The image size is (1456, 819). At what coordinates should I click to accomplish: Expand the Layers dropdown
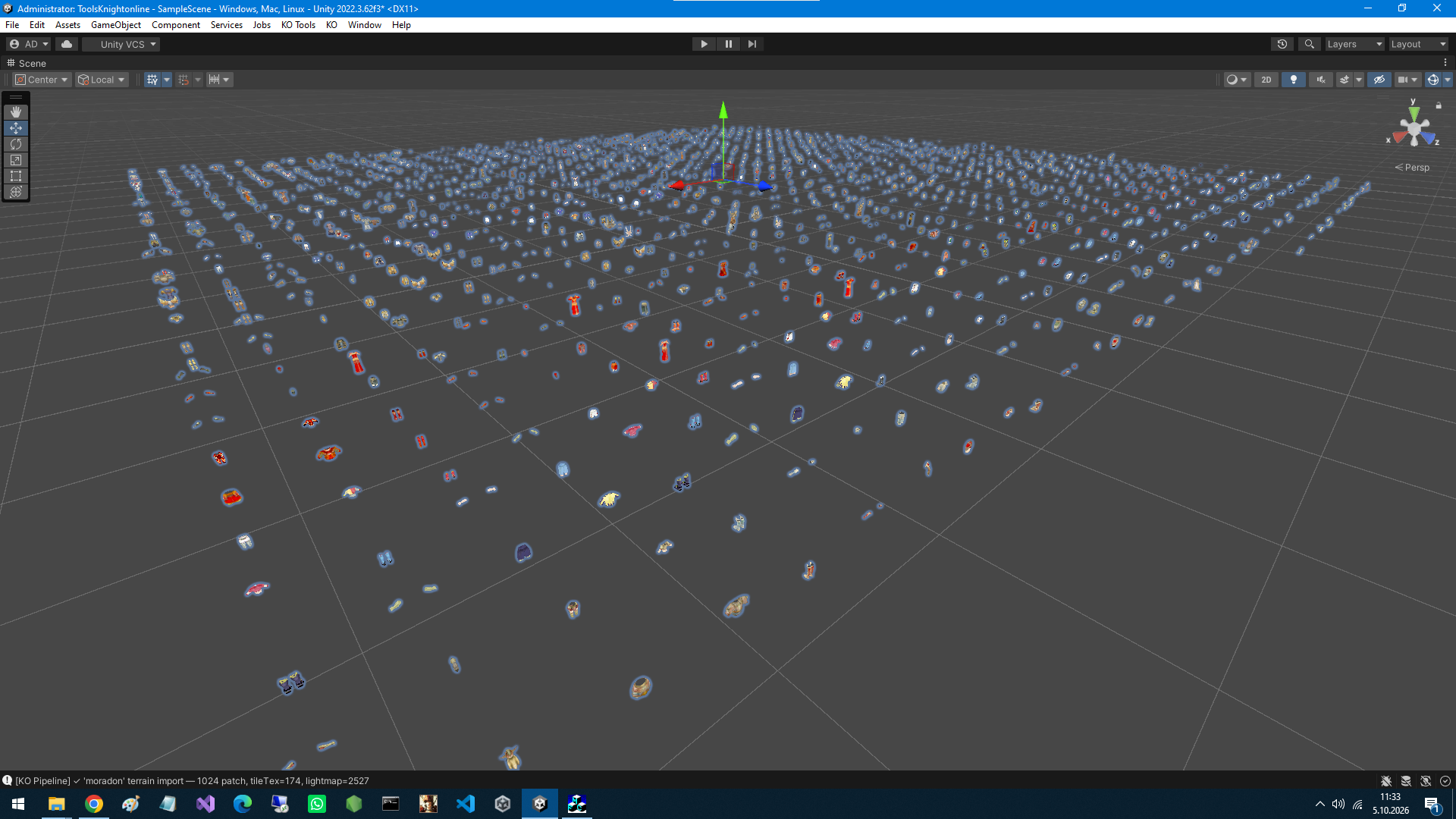pyautogui.click(x=1354, y=44)
